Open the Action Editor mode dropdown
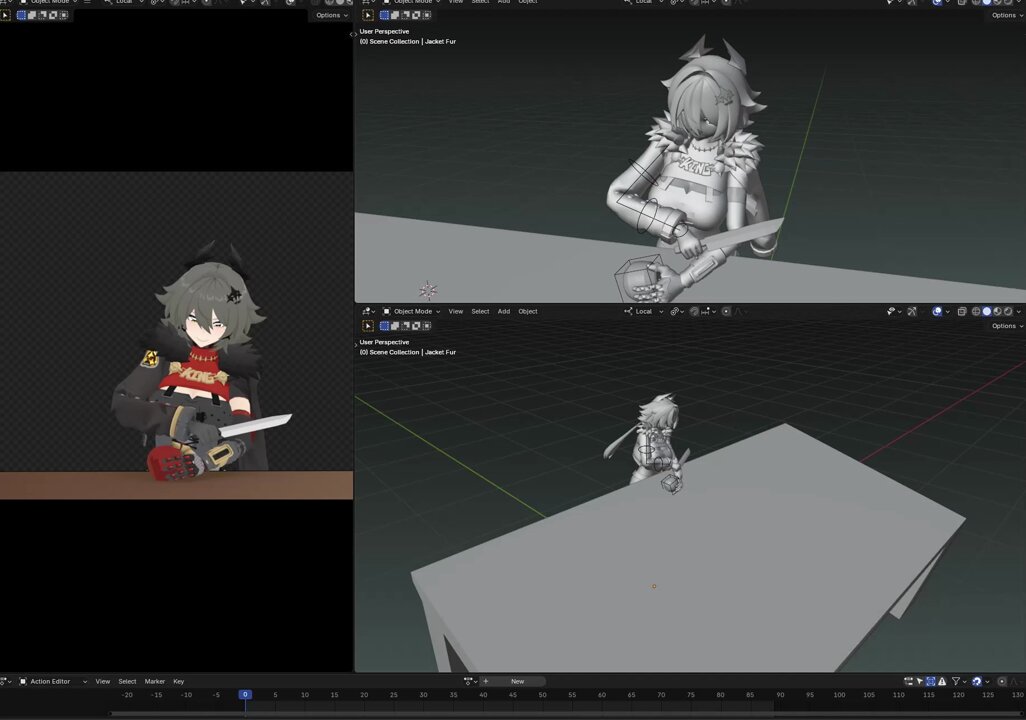1026x720 pixels. (x=52, y=681)
